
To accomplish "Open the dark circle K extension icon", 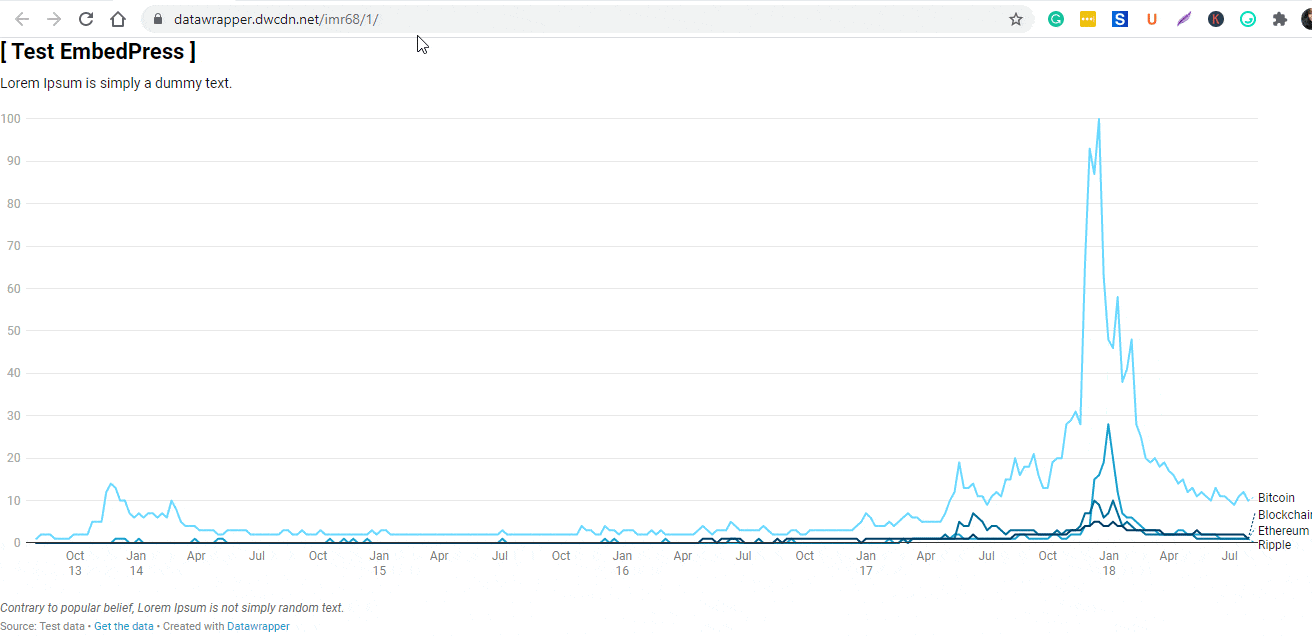I will 1216,19.
